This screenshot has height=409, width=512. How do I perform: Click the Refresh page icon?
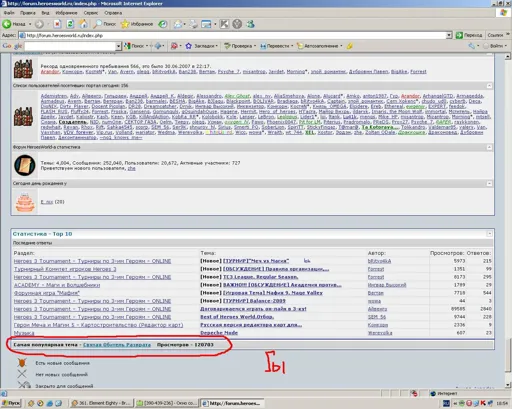tap(70, 24)
